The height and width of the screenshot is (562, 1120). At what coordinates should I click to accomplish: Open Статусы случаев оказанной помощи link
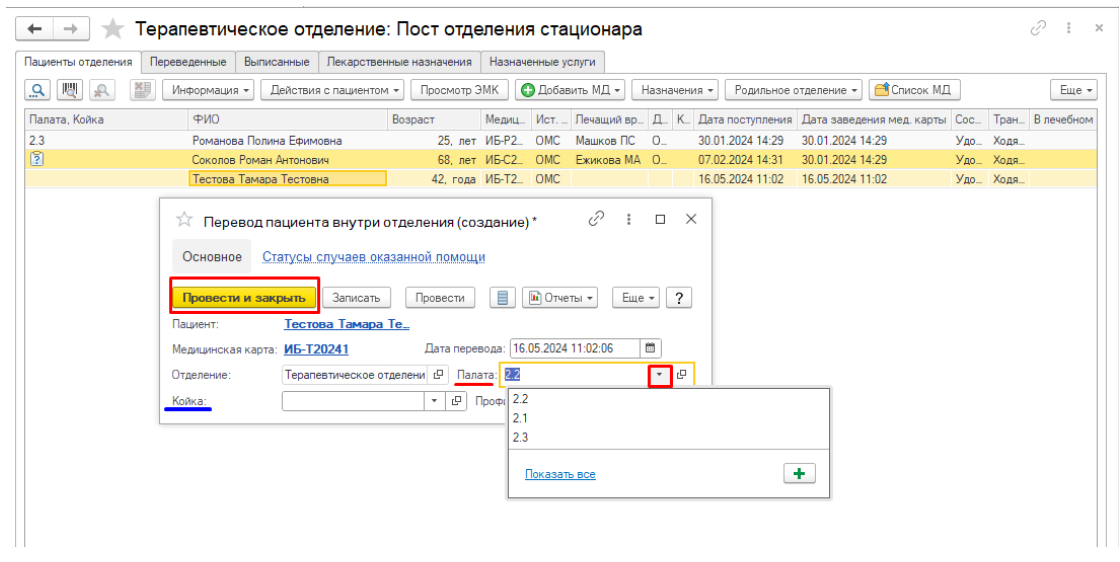[373, 257]
